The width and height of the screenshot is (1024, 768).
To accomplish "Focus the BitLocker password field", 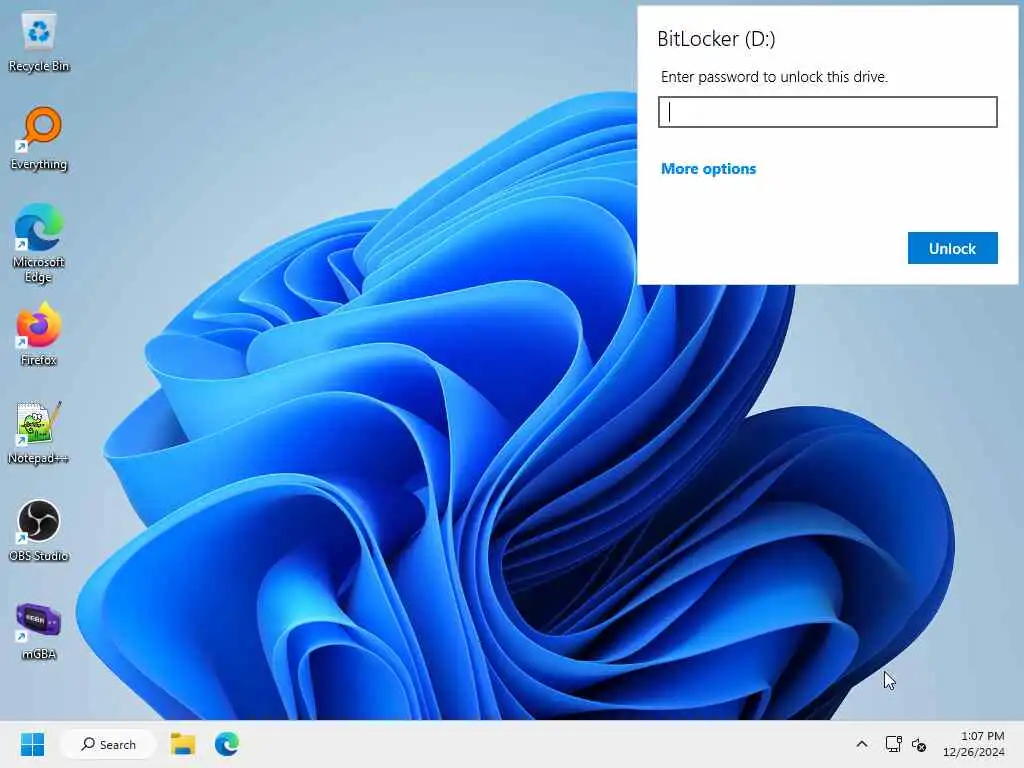I will [827, 112].
